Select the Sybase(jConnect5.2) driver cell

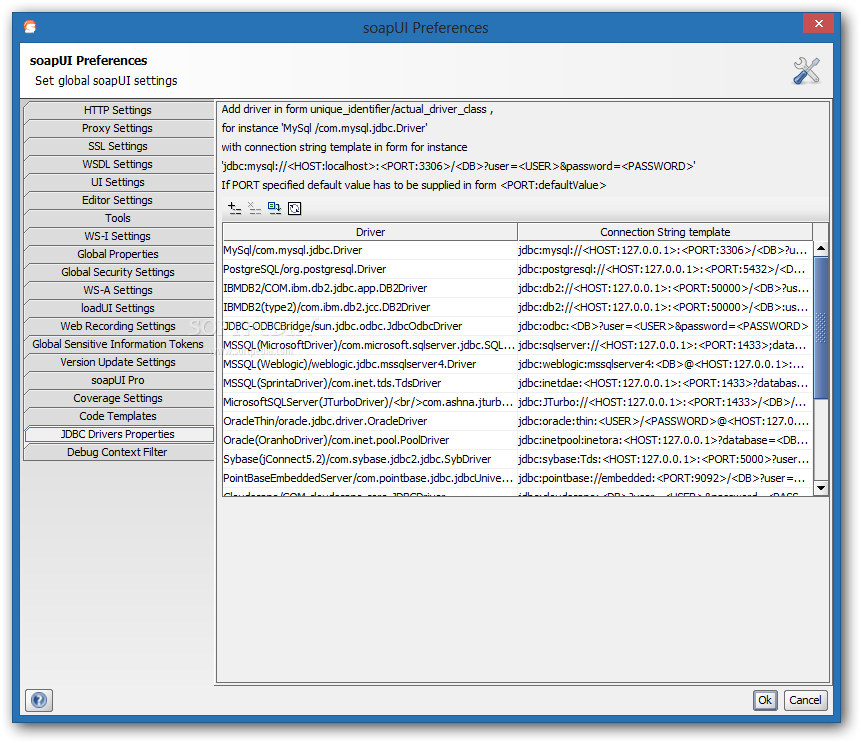pyautogui.click(x=370, y=459)
